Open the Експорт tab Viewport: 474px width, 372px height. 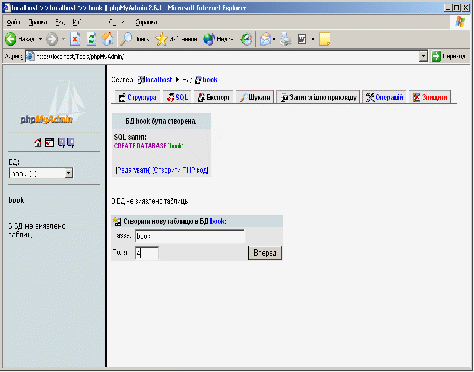(x=214, y=97)
